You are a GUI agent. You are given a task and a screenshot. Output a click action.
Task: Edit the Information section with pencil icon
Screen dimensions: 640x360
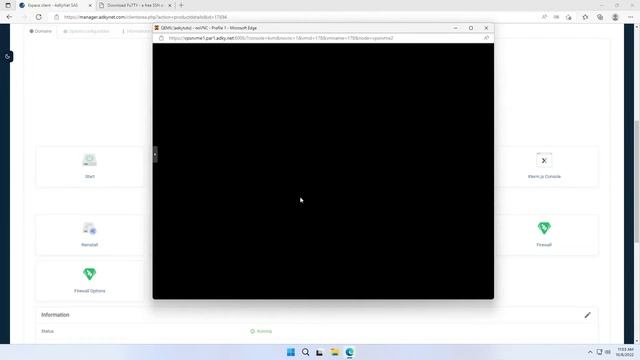point(587,315)
